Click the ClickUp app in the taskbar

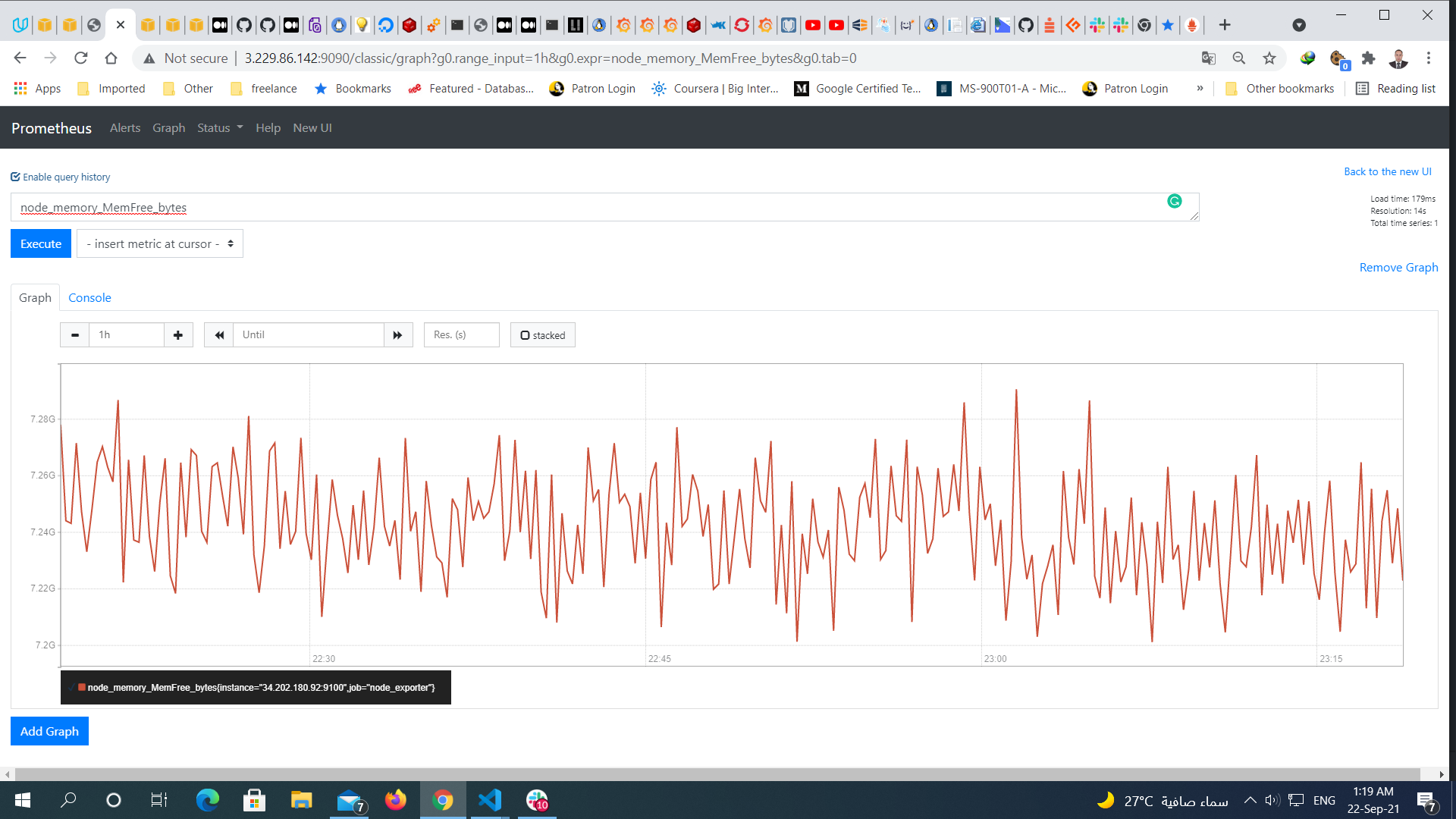tap(537, 800)
